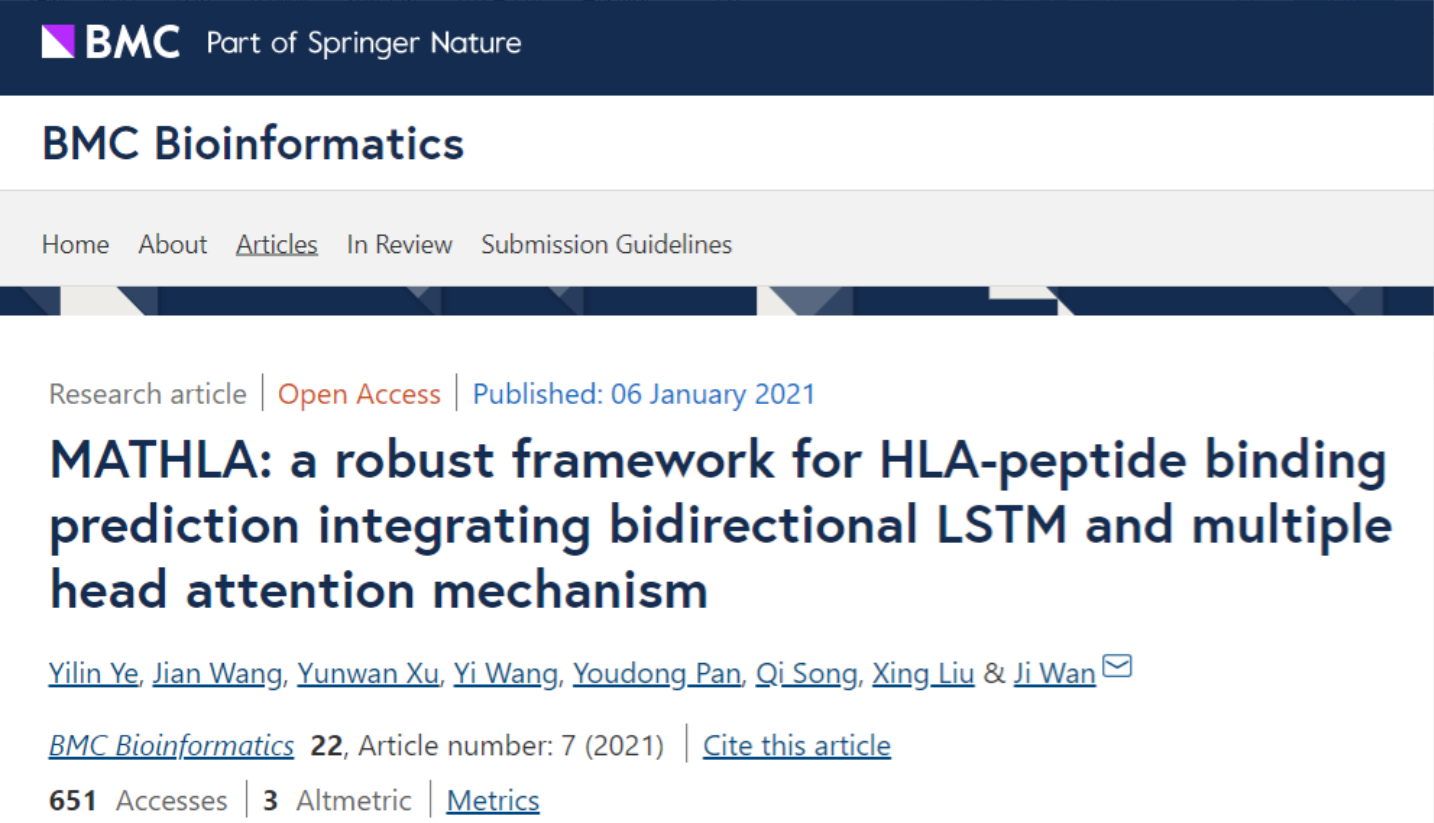The image size is (1434, 823).
Task: Click the BMC Bioinformatics journal title
Action: pyautogui.click(x=253, y=143)
